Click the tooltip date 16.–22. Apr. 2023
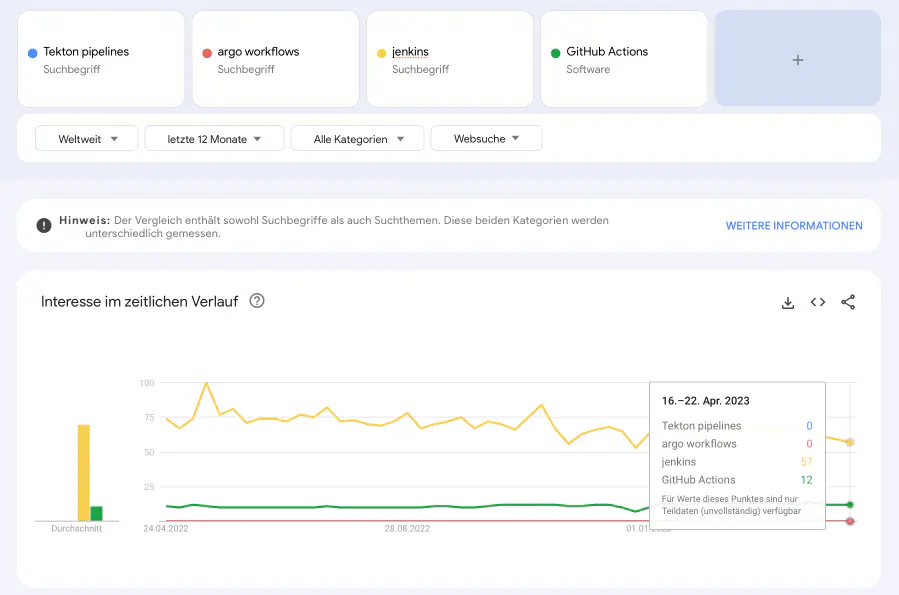The width and height of the screenshot is (899, 595). point(705,401)
